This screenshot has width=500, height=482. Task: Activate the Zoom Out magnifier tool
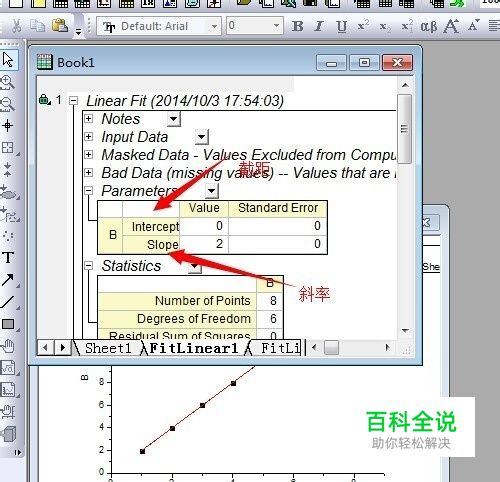pos(7,104)
